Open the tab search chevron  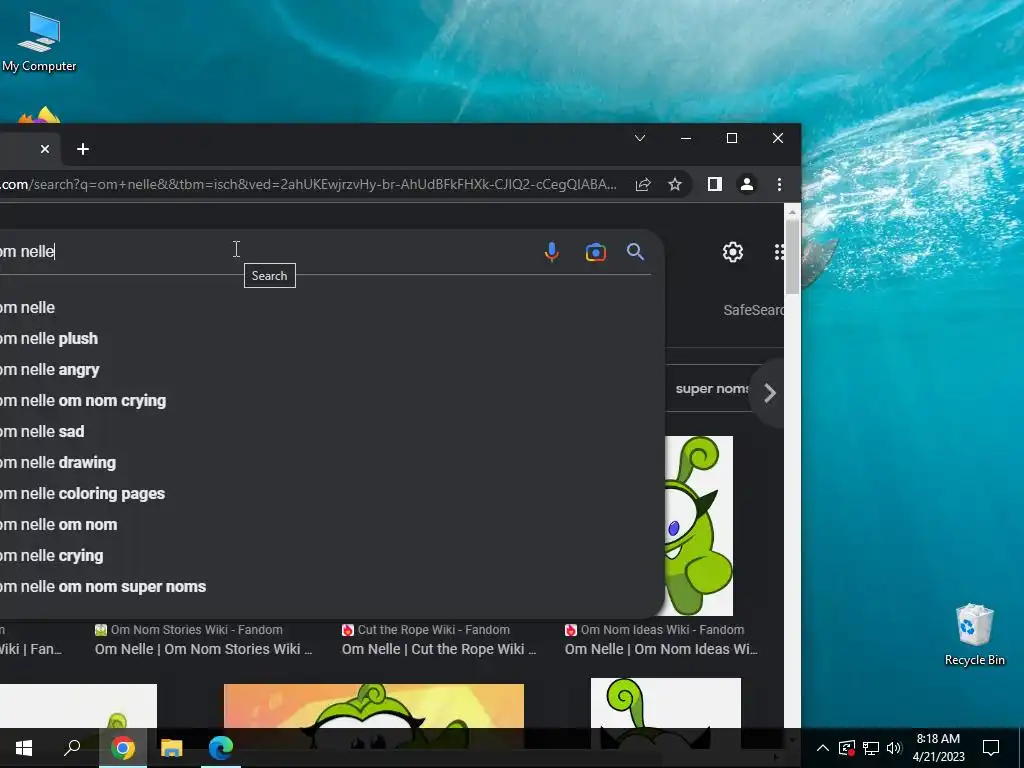[x=640, y=138]
